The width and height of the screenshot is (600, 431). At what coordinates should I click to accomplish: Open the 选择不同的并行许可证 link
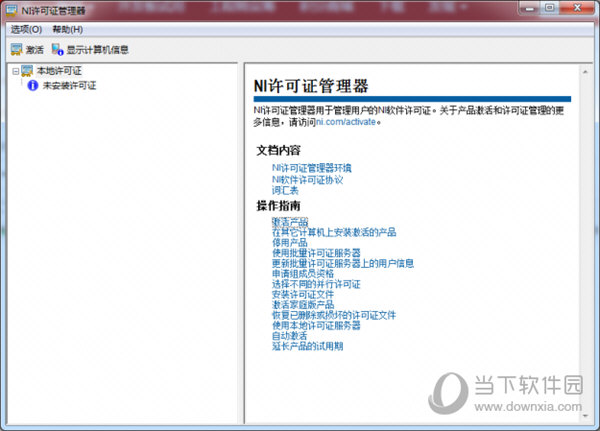click(316, 284)
